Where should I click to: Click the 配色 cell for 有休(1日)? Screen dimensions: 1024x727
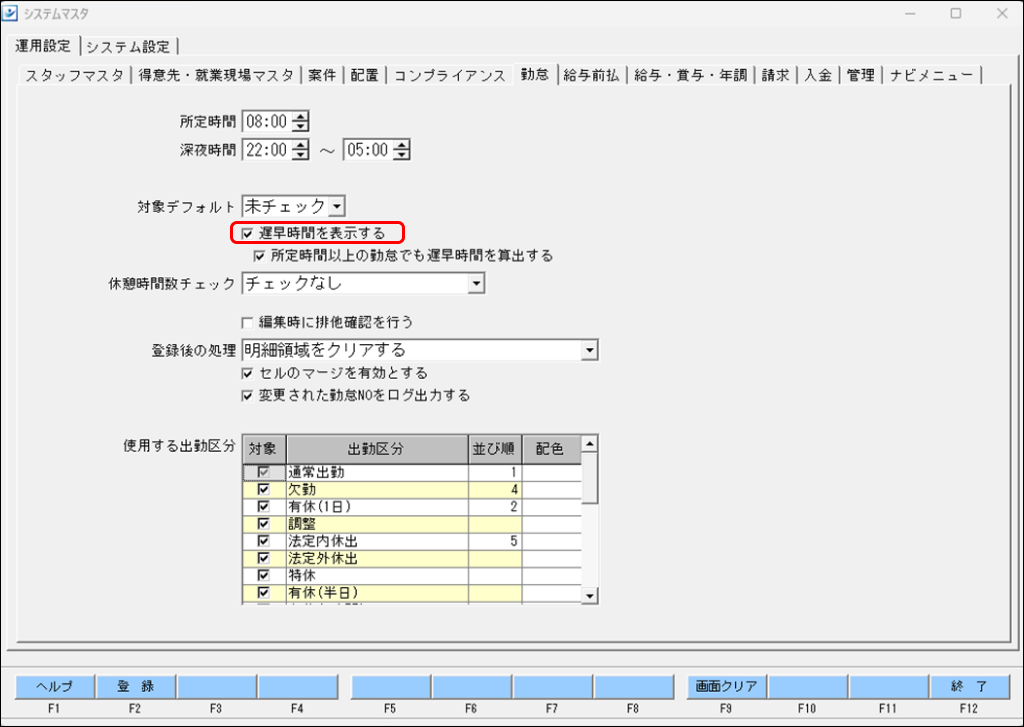[551, 506]
